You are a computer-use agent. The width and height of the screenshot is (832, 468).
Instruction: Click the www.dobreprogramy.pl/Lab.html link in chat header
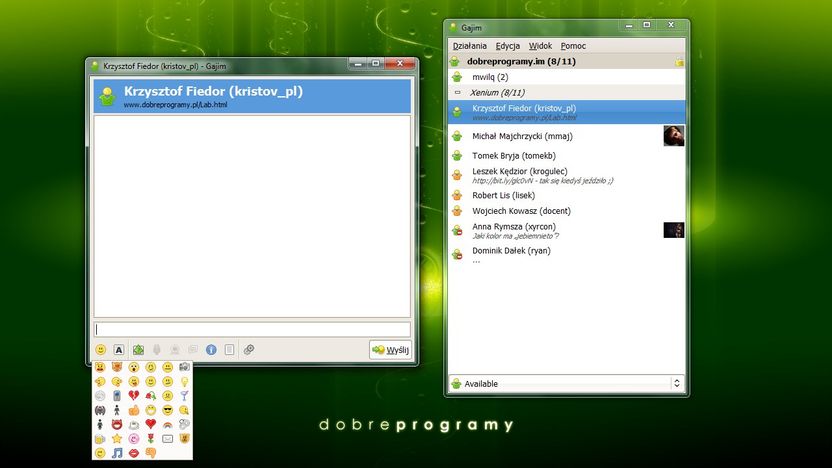176,105
